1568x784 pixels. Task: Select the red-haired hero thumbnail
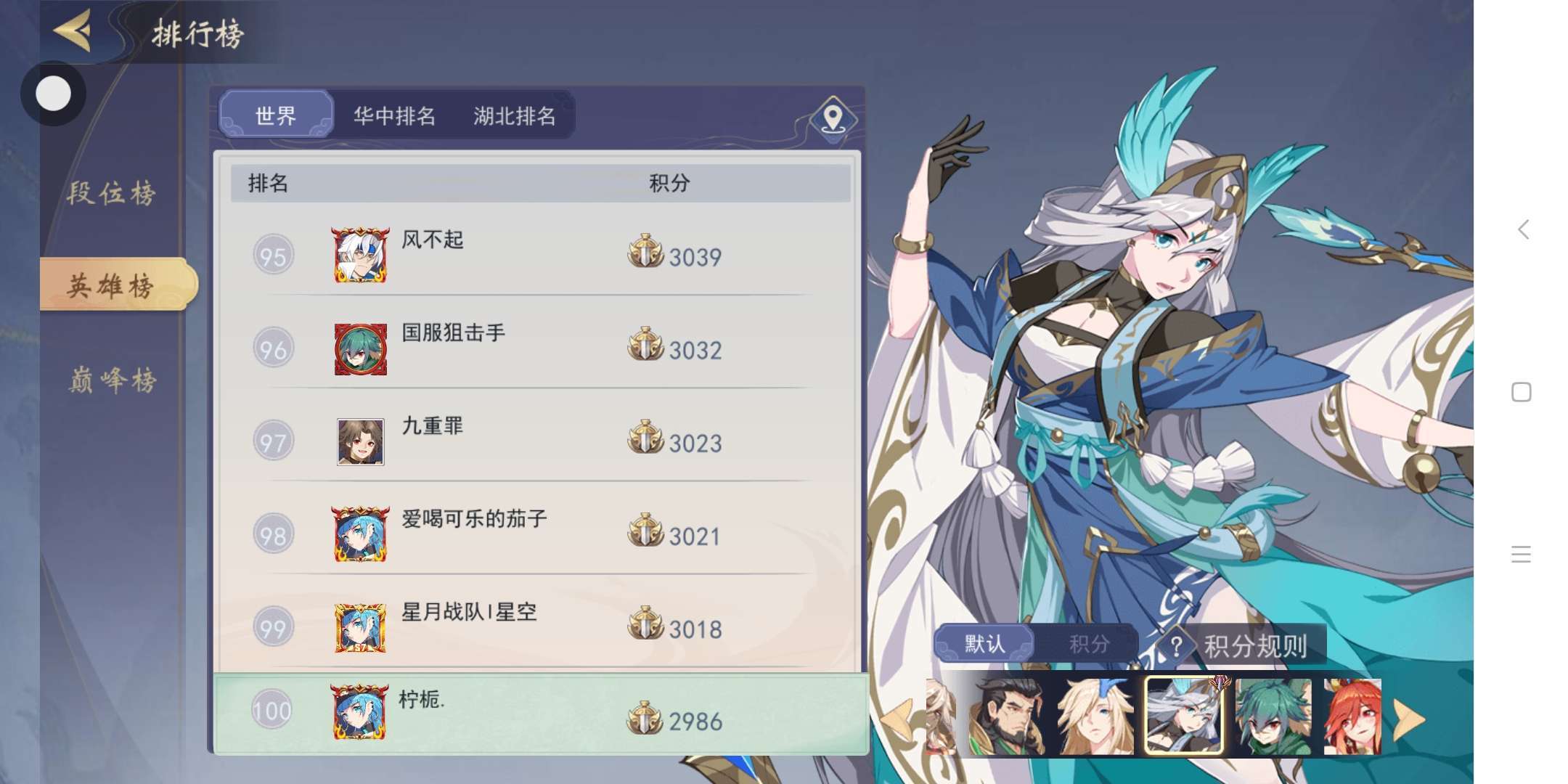click(1352, 716)
